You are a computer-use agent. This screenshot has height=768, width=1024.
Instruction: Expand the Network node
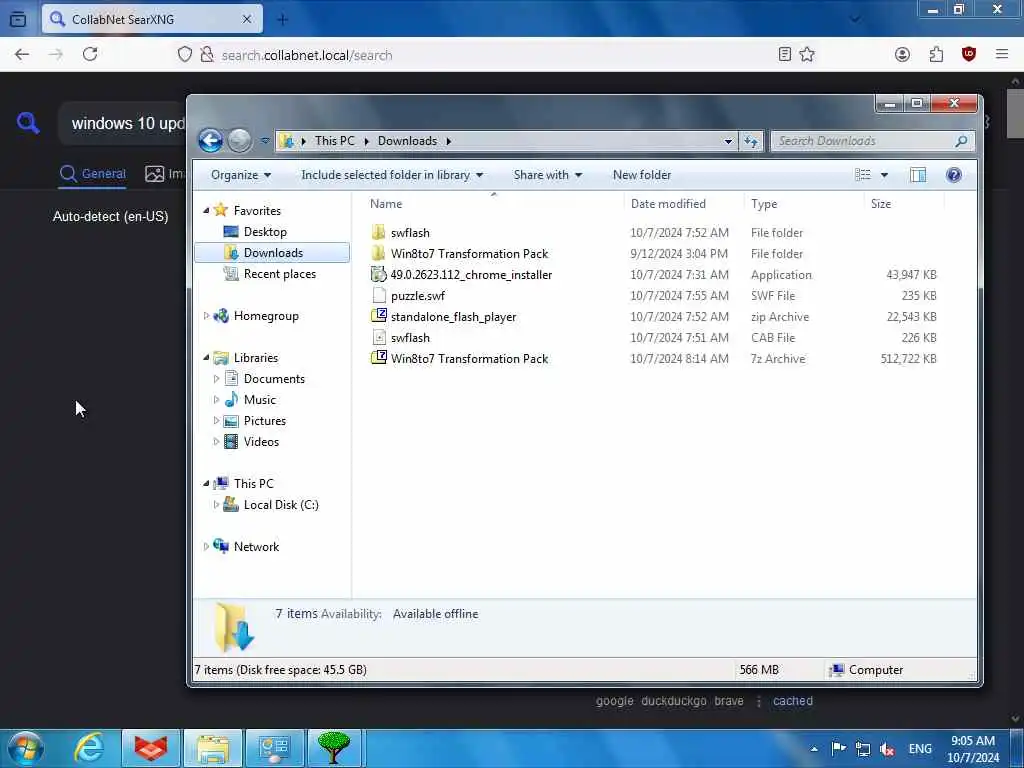206,547
